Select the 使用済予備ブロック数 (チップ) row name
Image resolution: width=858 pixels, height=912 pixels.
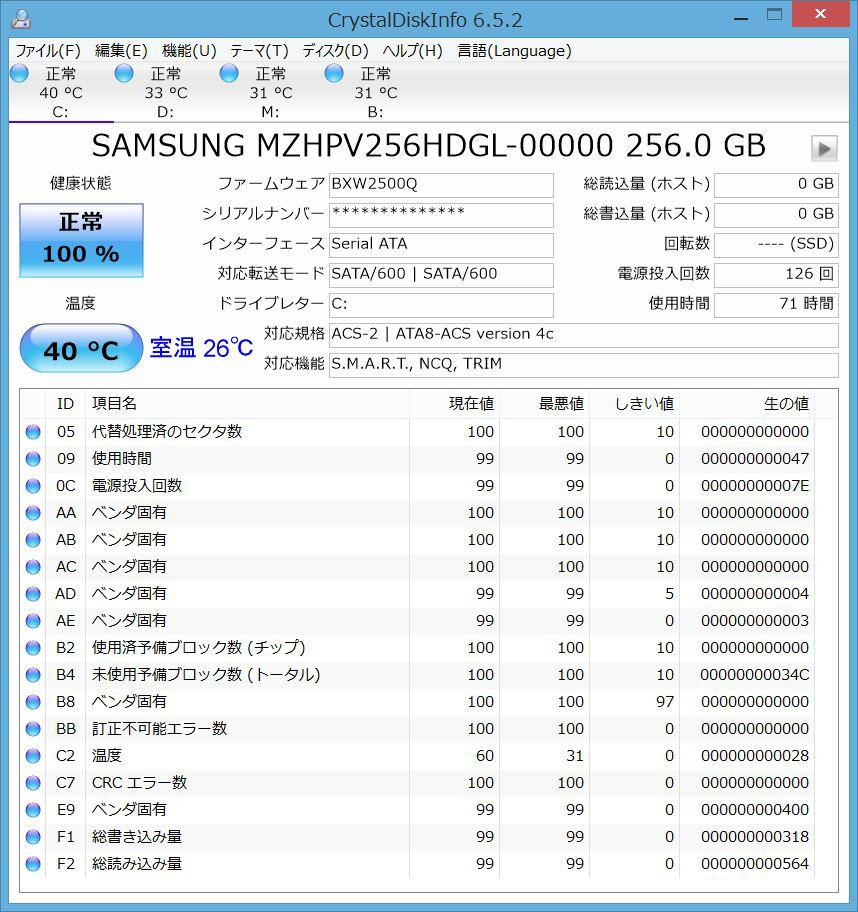click(198, 648)
